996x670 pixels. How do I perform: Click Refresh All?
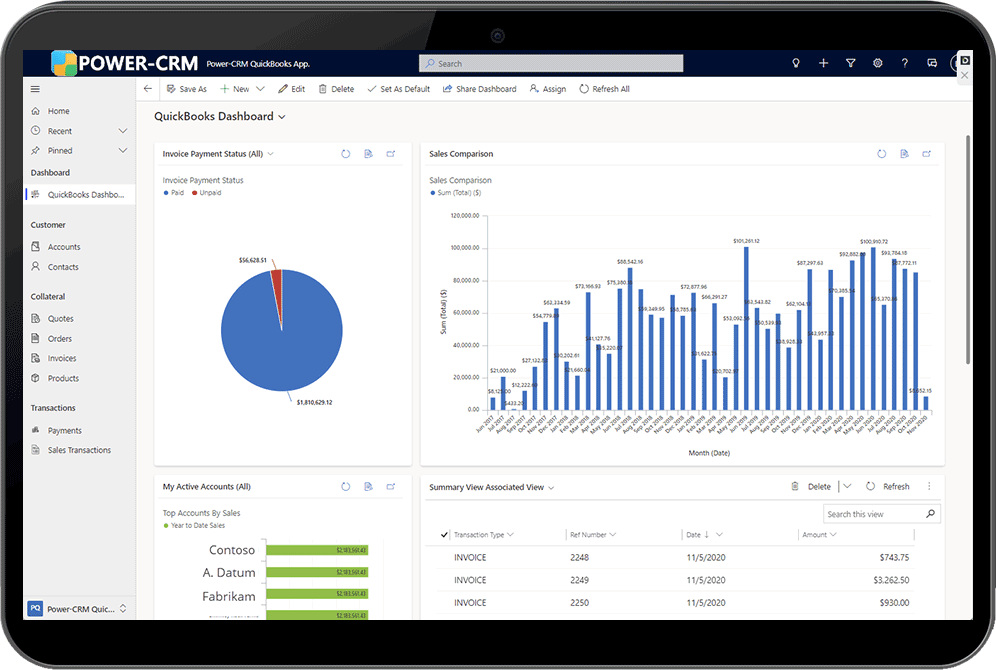(x=604, y=89)
